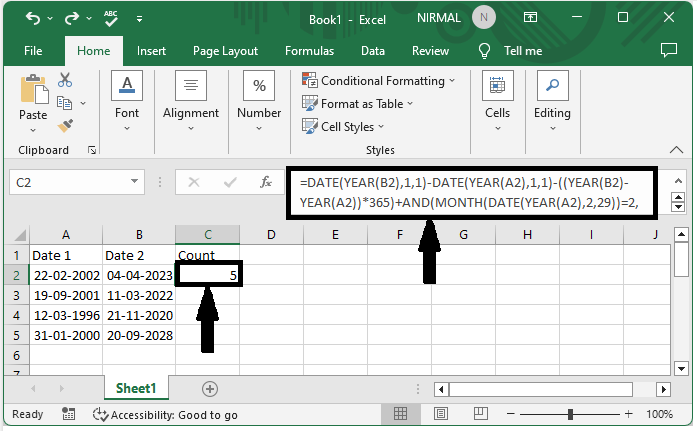Image resolution: width=697 pixels, height=431 pixels.
Task: Click the vertical scrollbar down arrow
Action: click(x=681, y=368)
